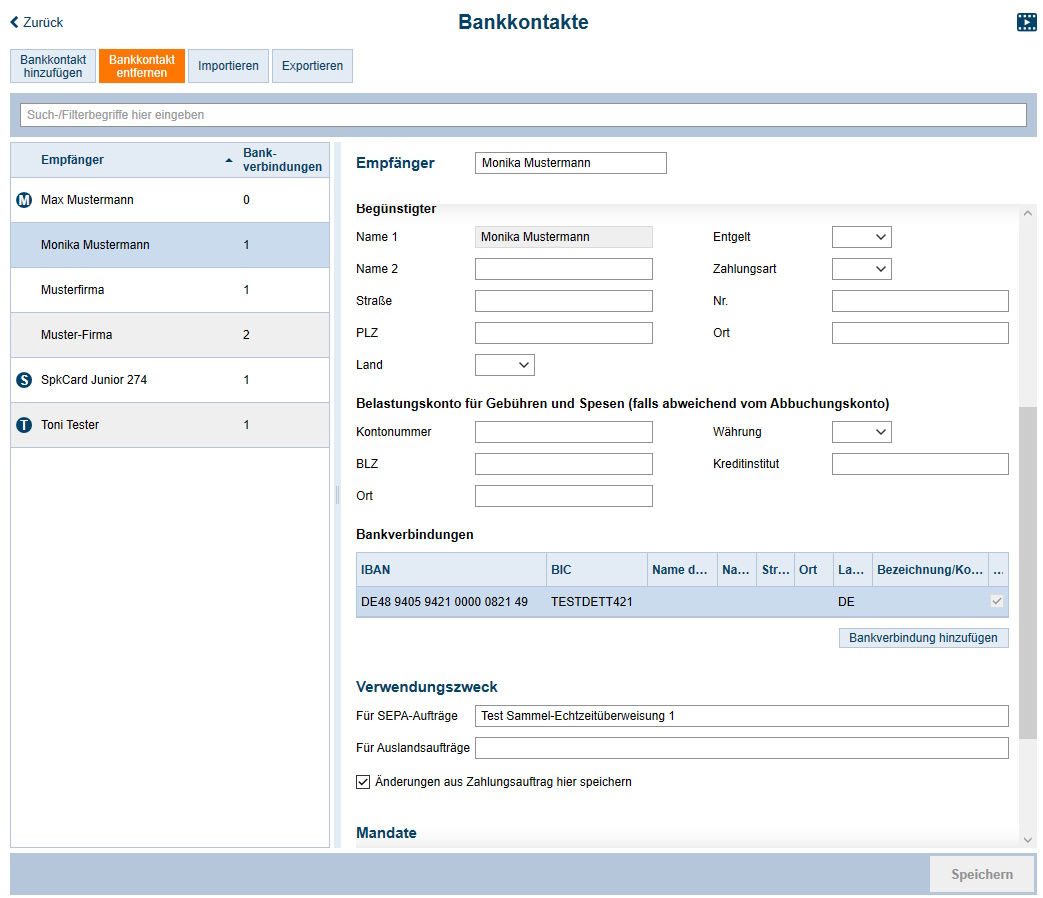The width and height of the screenshot is (1043, 898).
Task: Click the scrollbar down arrow
Action: [1028, 840]
